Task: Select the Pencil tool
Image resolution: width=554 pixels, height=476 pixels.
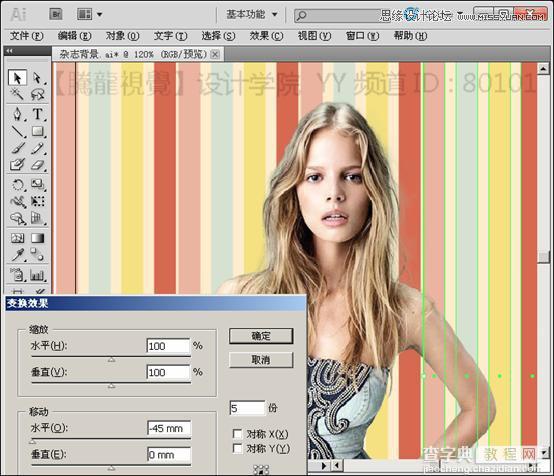Action: pos(37,148)
